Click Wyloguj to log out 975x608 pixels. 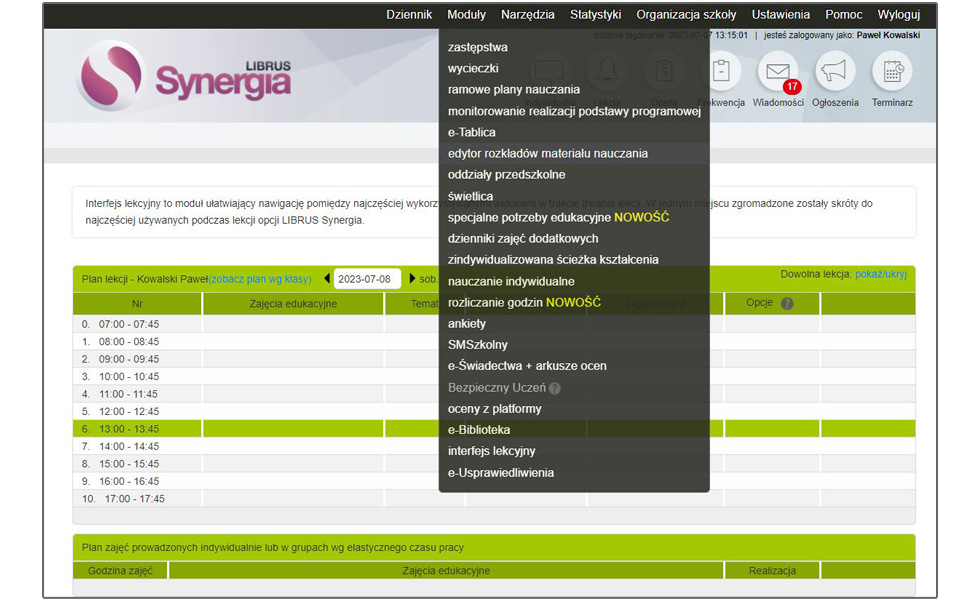point(899,14)
